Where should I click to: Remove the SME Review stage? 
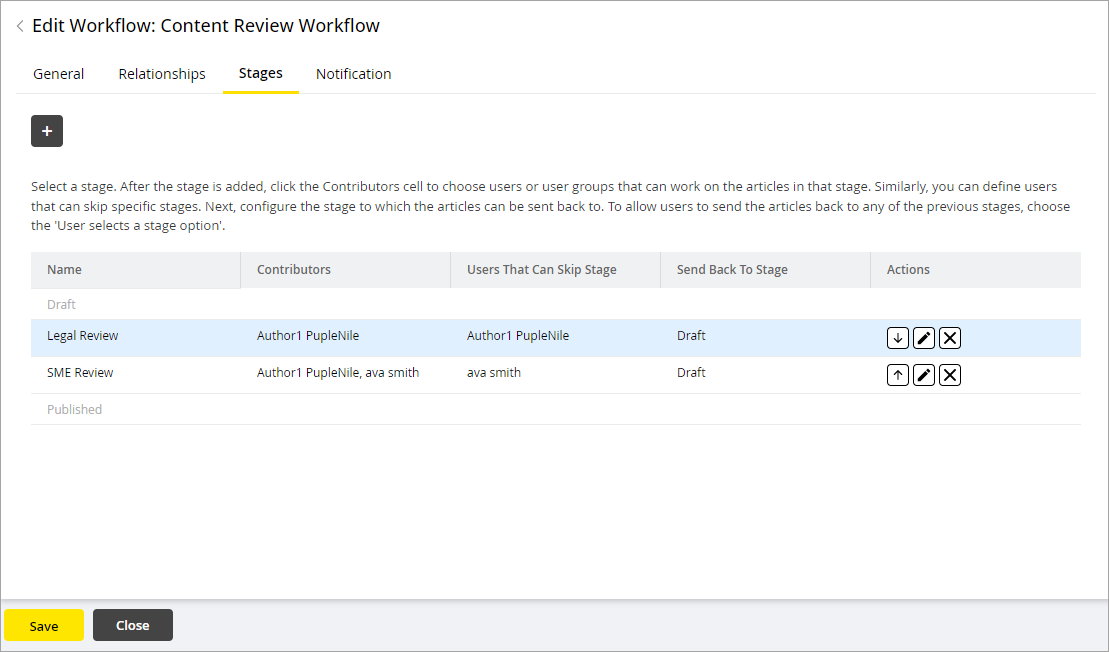coord(950,375)
